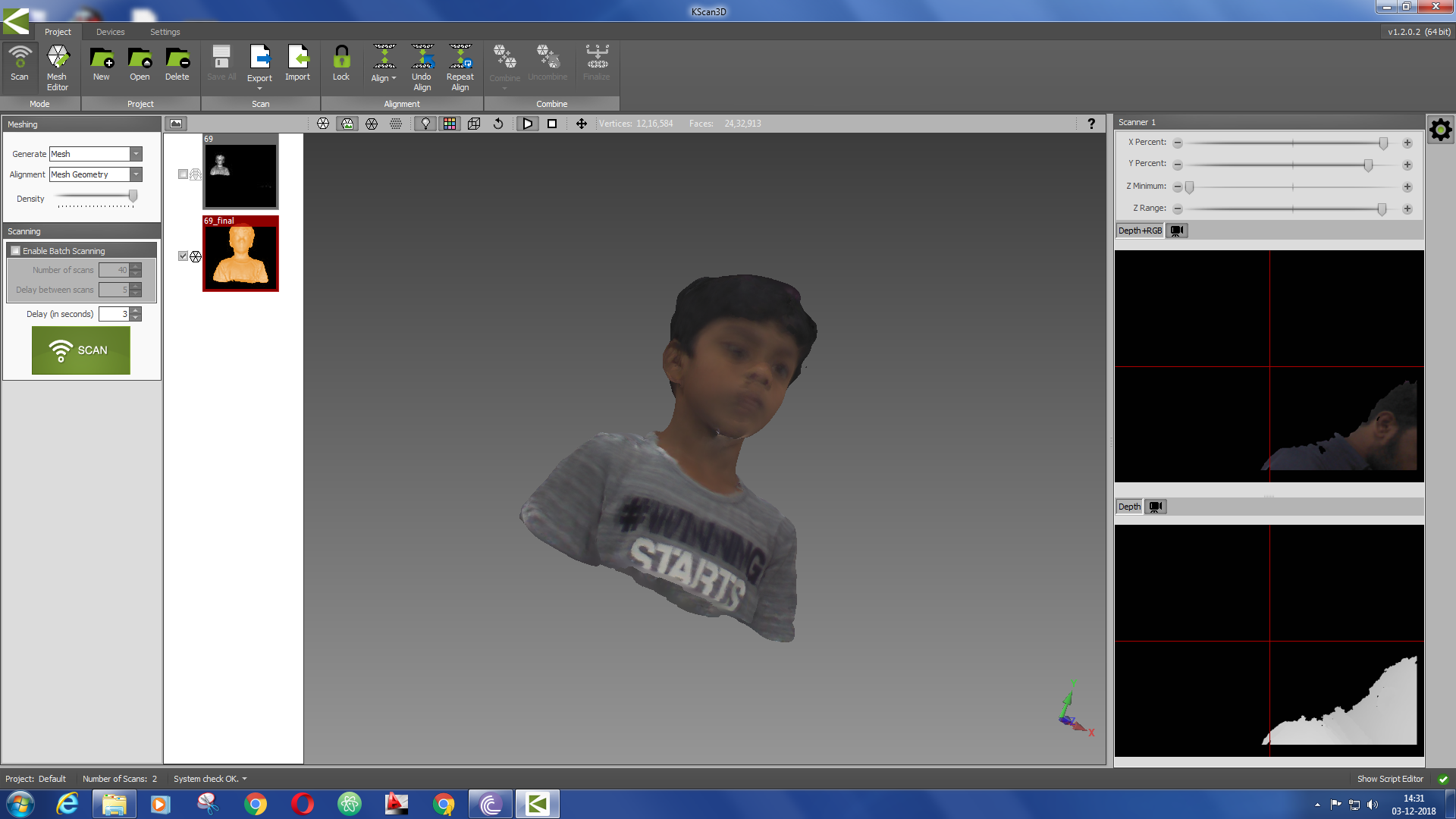The width and height of the screenshot is (1456, 819).
Task: Toggle the vertex color grid icon
Action: (450, 124)
